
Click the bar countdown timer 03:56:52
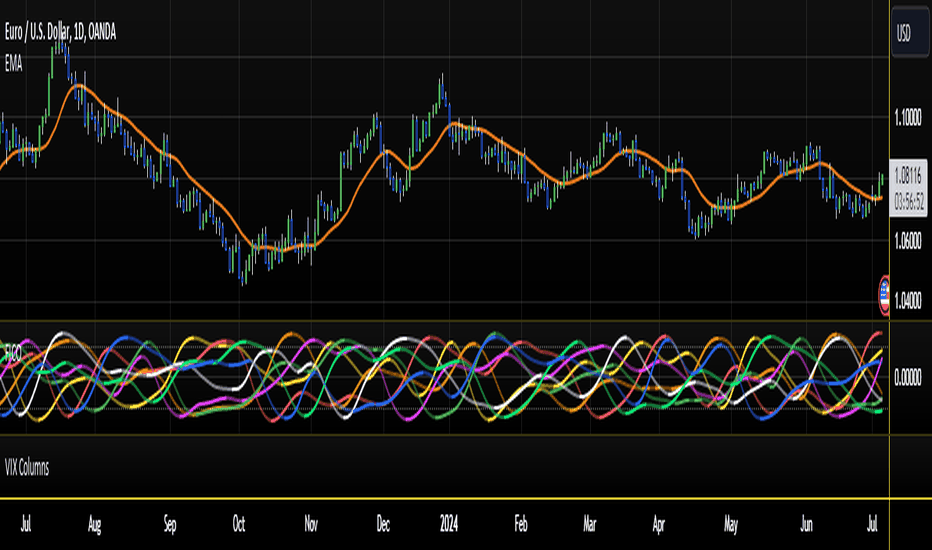tap(909, 202)
